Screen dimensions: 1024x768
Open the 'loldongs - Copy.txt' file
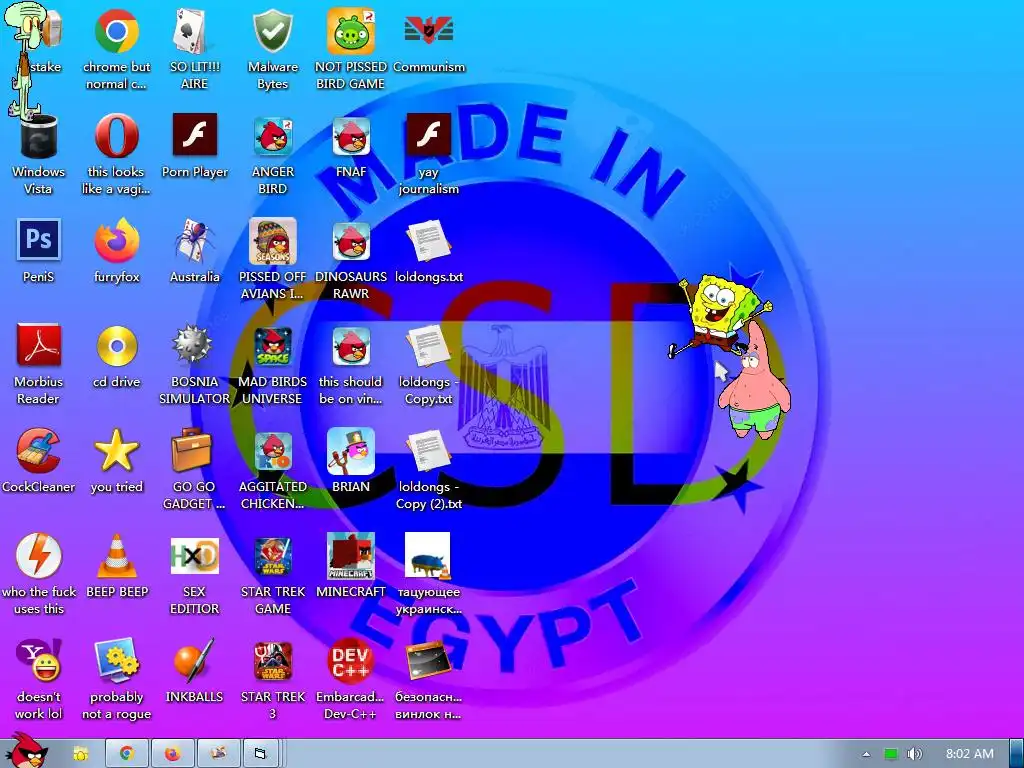(x=428, y=346)
